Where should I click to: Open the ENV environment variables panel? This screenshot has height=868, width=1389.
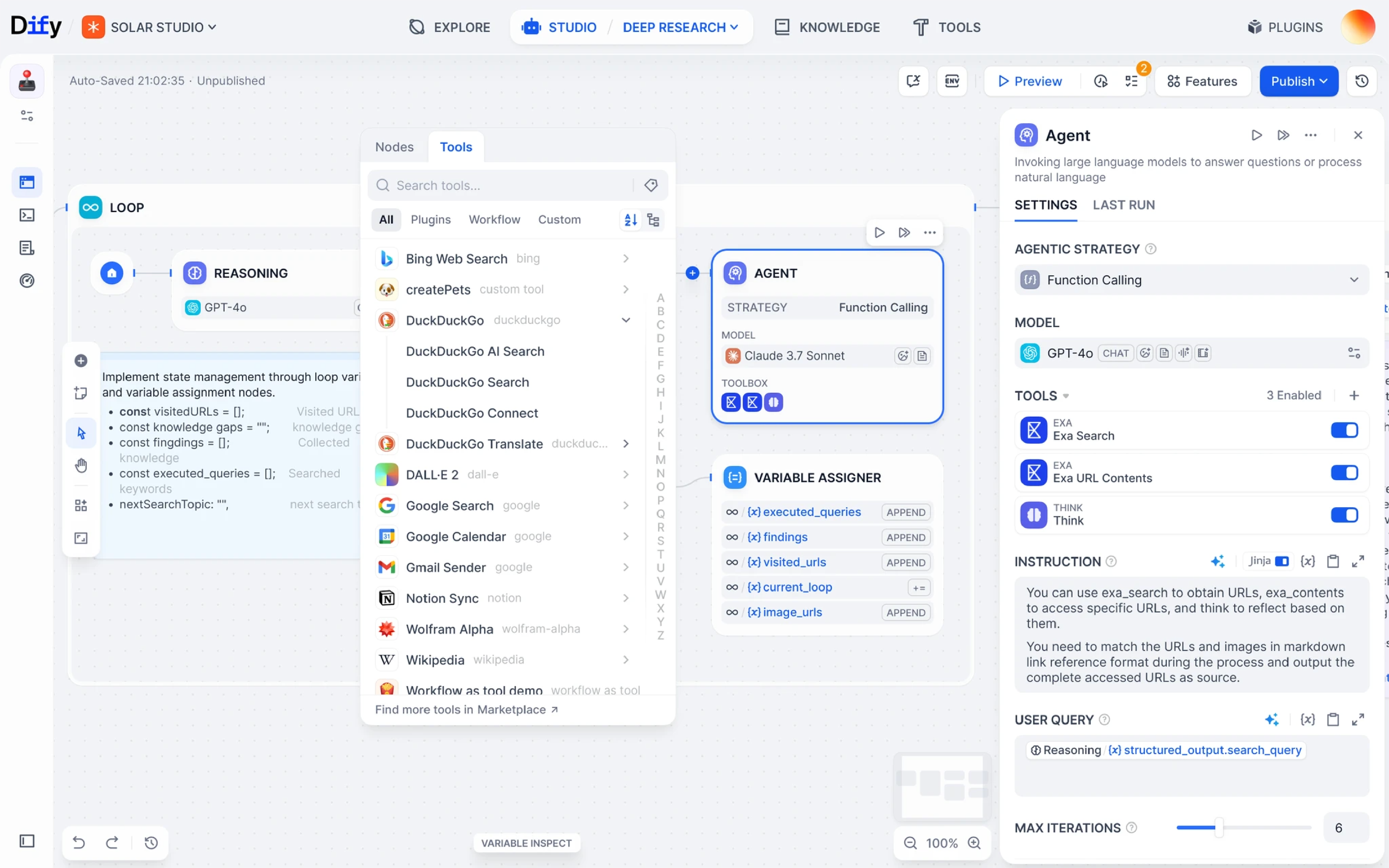click(x=951, y=81)
